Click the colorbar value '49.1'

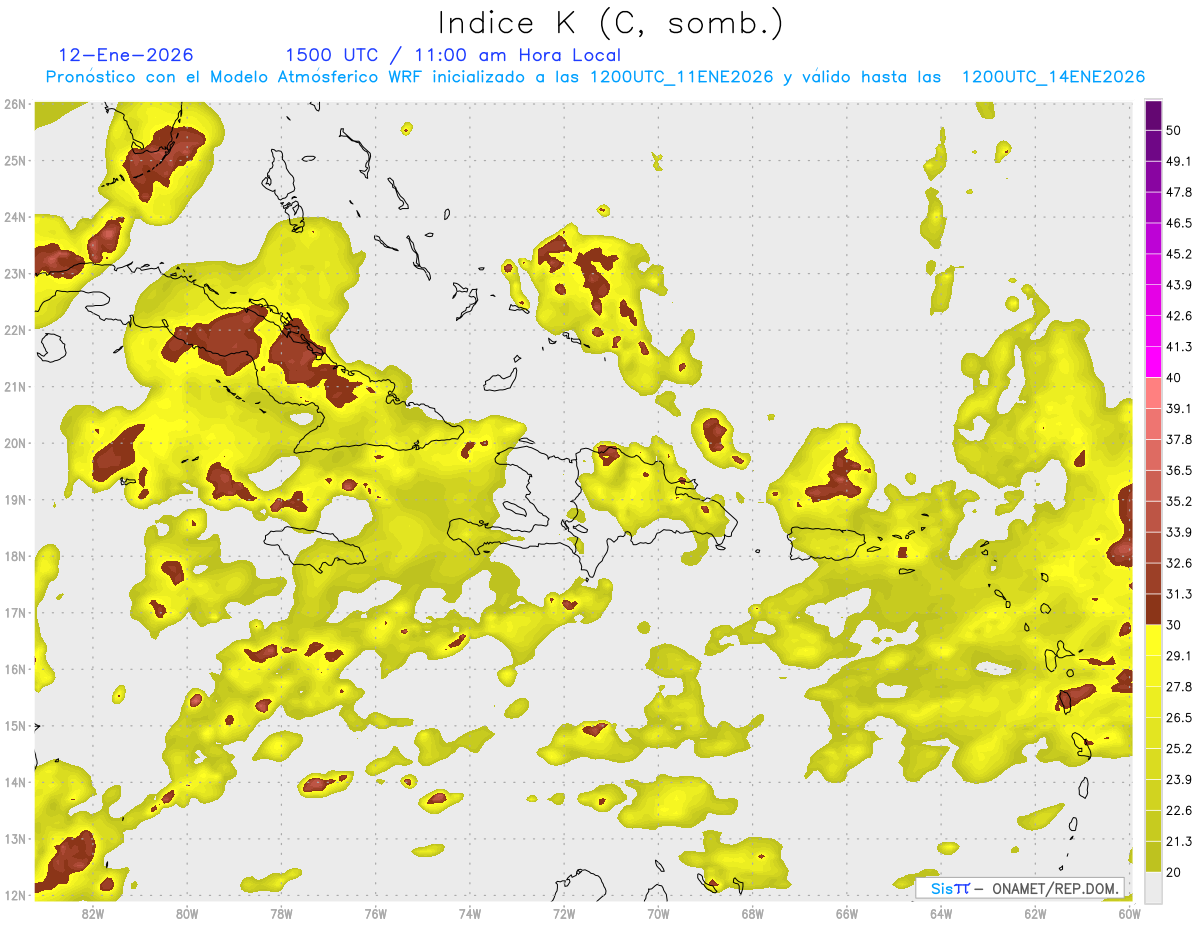point(1179,161)
